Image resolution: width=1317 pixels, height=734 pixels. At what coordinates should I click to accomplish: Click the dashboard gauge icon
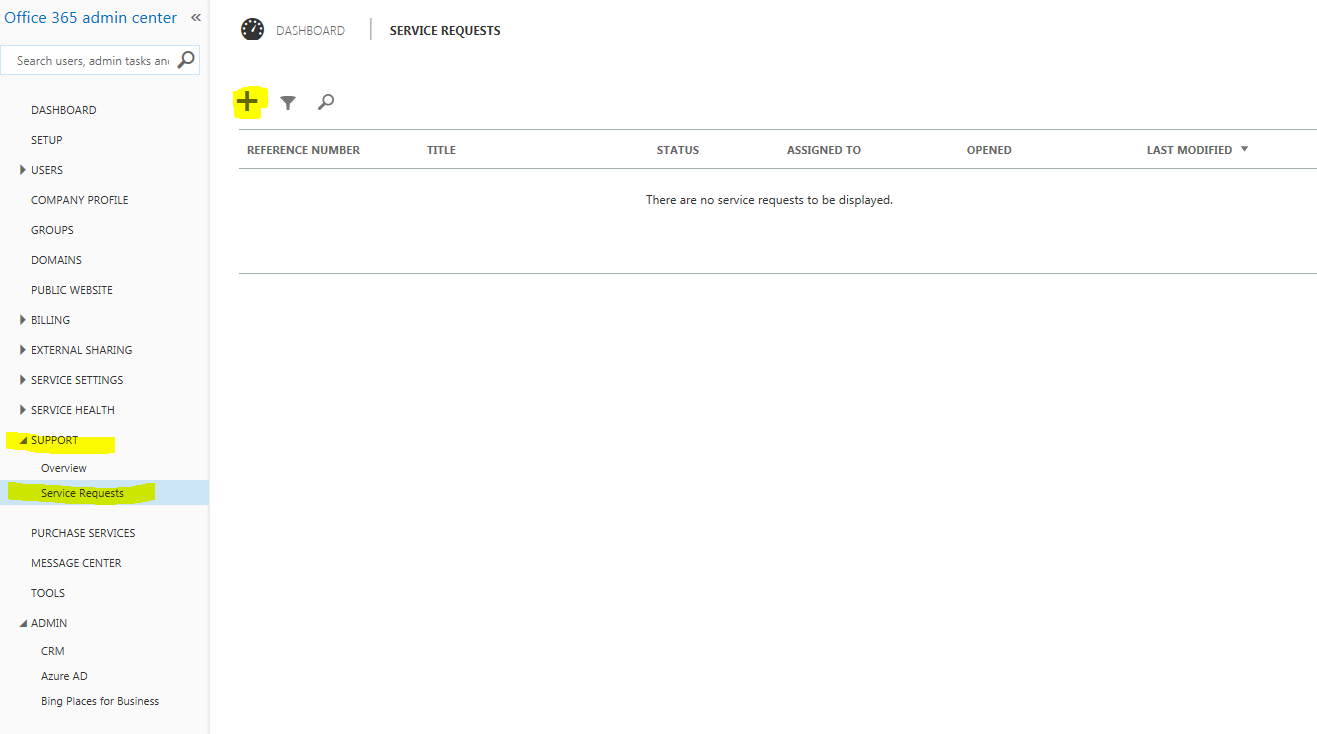coord(252,30)
